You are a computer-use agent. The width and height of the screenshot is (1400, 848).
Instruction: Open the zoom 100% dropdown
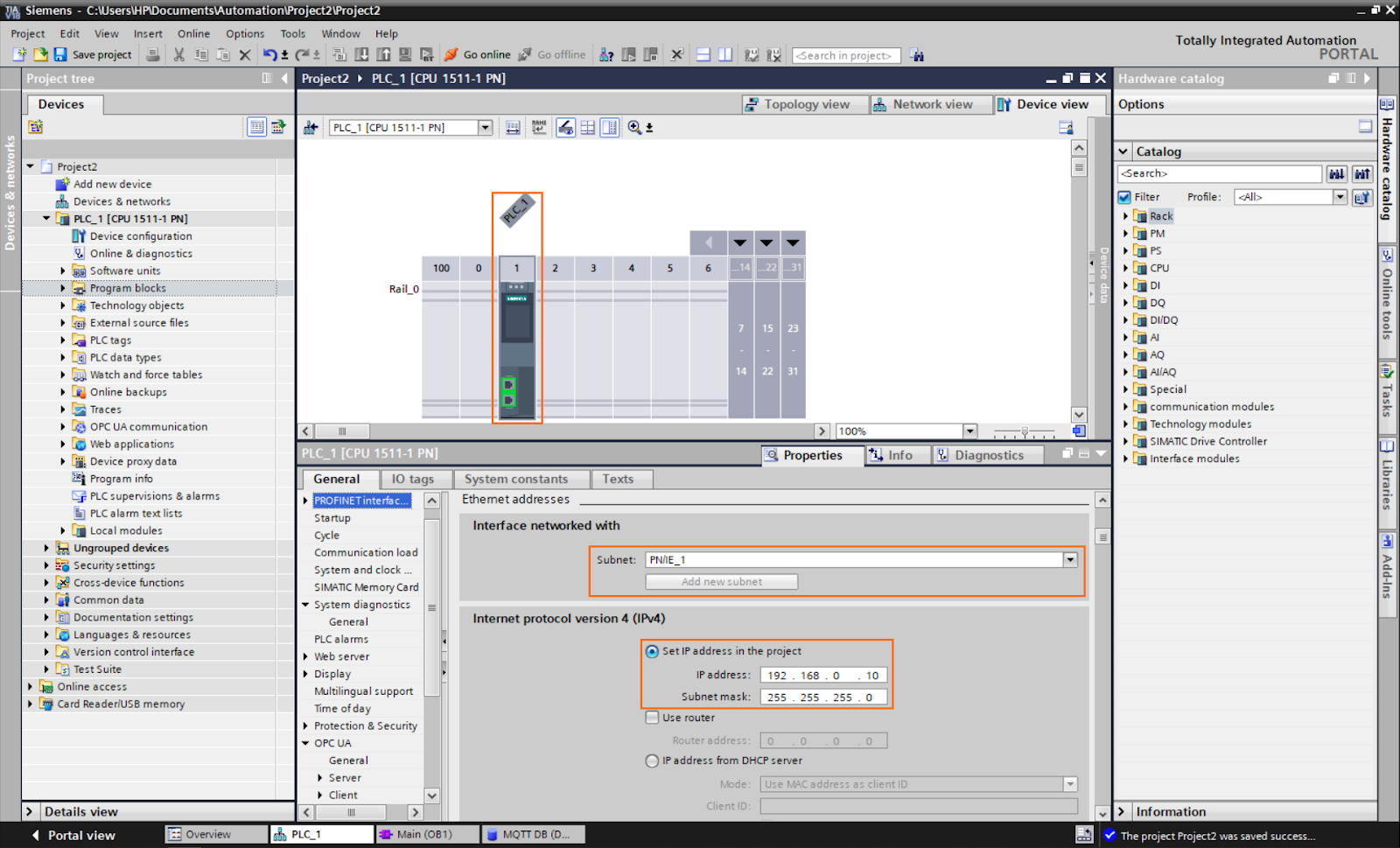click(969, 431)
